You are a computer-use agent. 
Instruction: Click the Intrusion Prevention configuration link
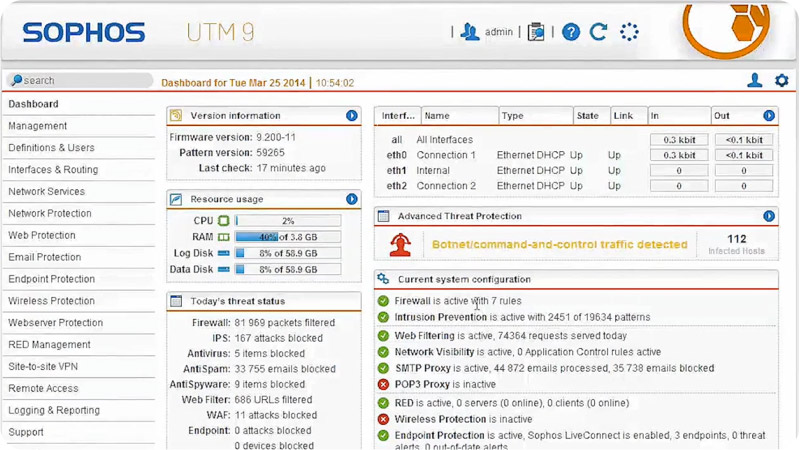coord(440,317)
